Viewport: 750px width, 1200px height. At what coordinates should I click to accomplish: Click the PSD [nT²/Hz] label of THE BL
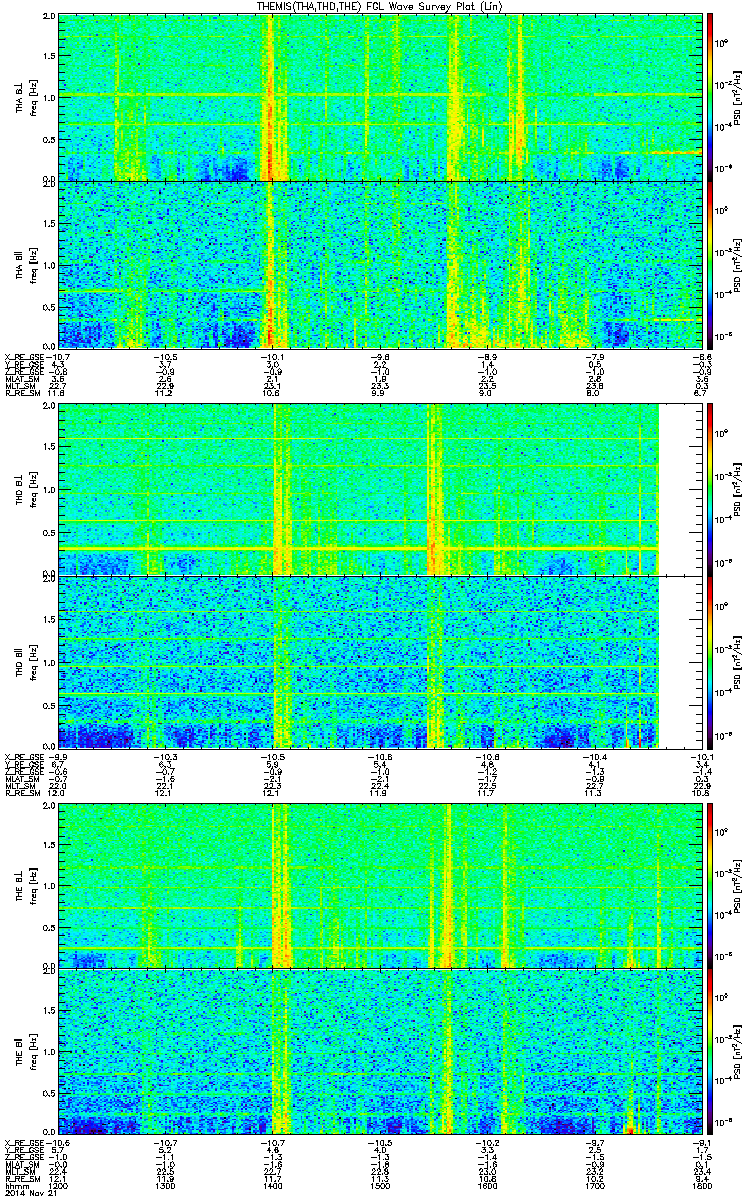pos(737,885)
